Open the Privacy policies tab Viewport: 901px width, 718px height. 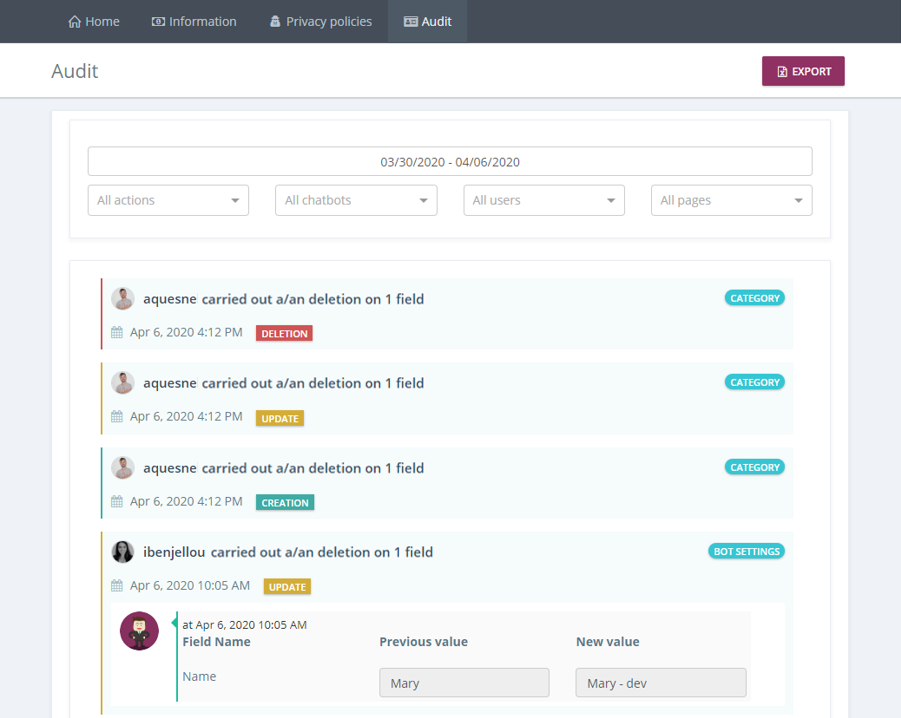pos(321,22)
